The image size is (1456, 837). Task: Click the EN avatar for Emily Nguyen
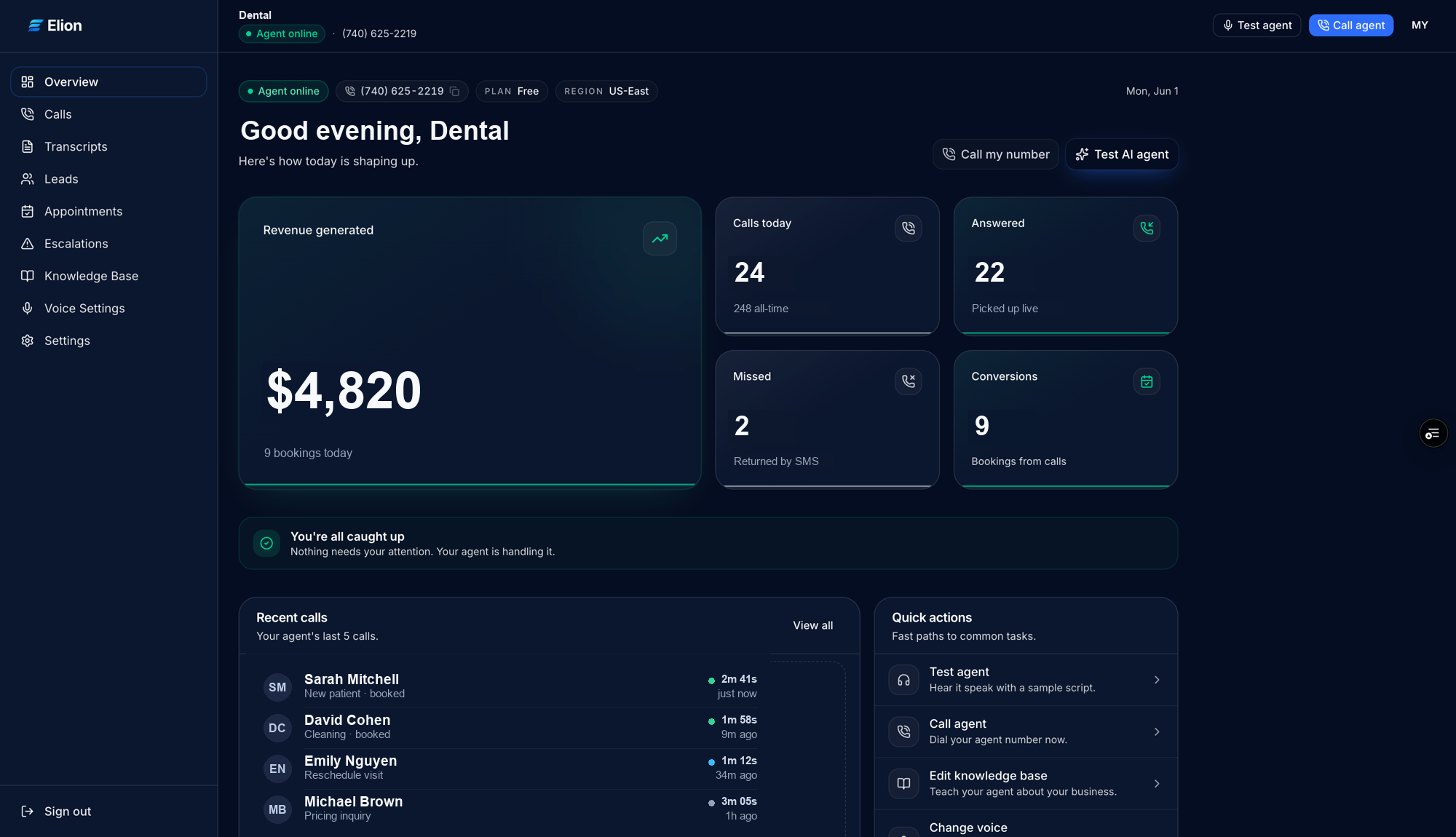point(277,769)
